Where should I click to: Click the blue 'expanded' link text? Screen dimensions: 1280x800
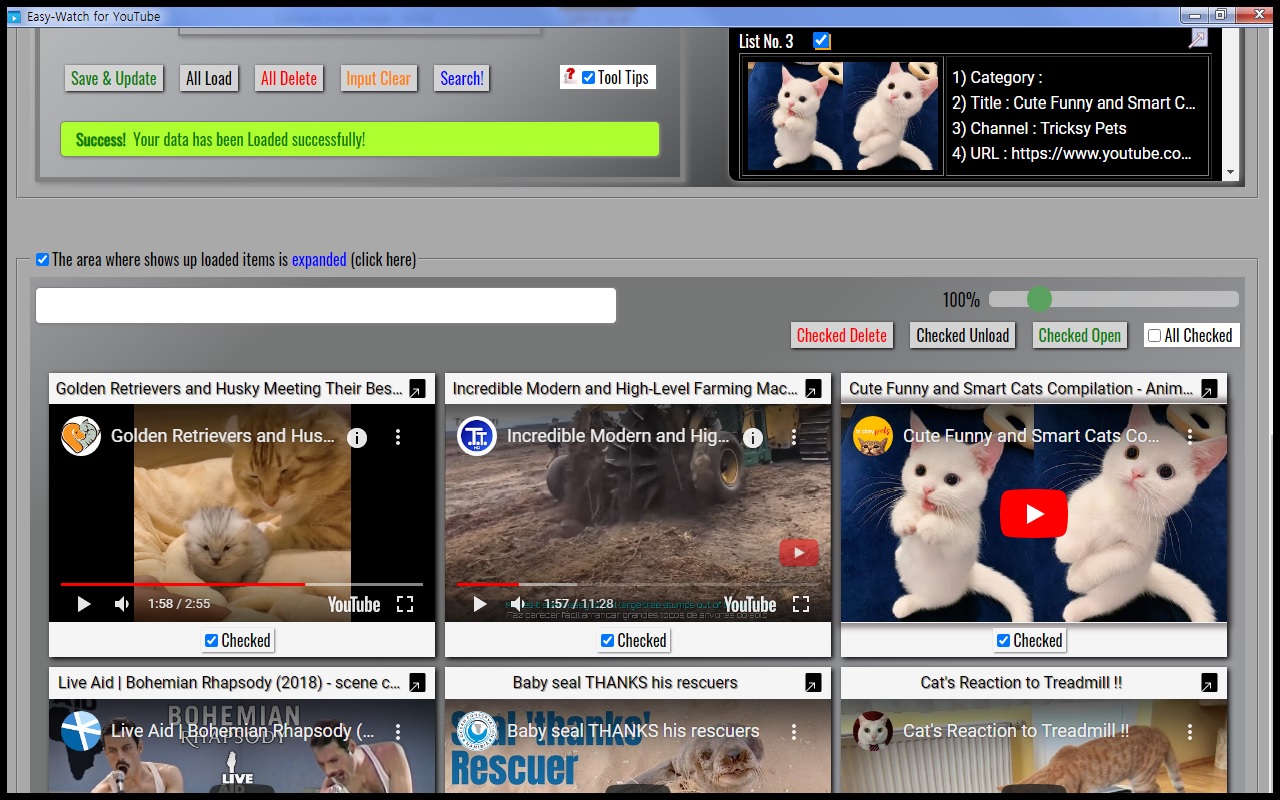319,260
